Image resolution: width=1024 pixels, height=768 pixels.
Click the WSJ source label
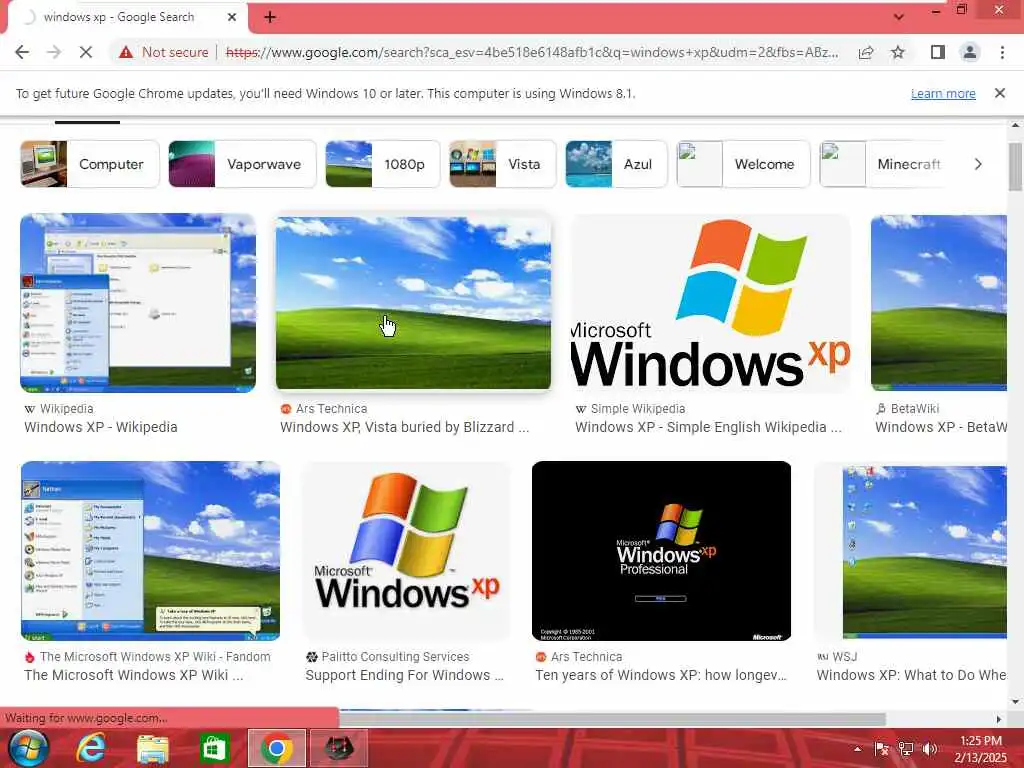(x=844, y=657)
